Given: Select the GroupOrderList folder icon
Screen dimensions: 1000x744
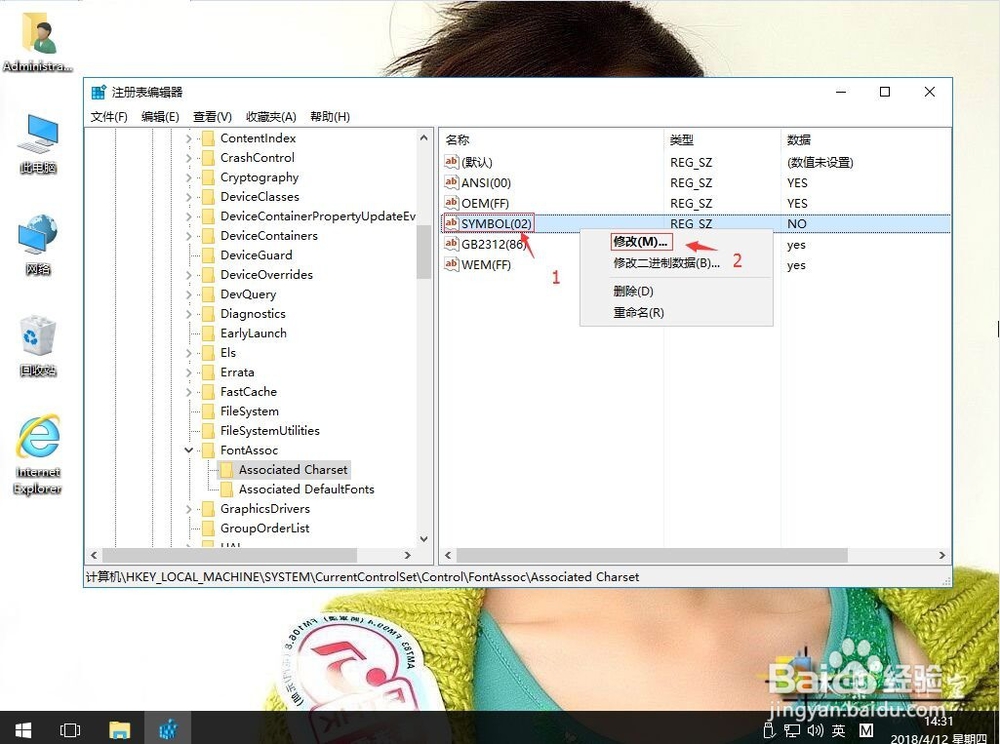Looking at the screenshot, I should pos(207,528).
